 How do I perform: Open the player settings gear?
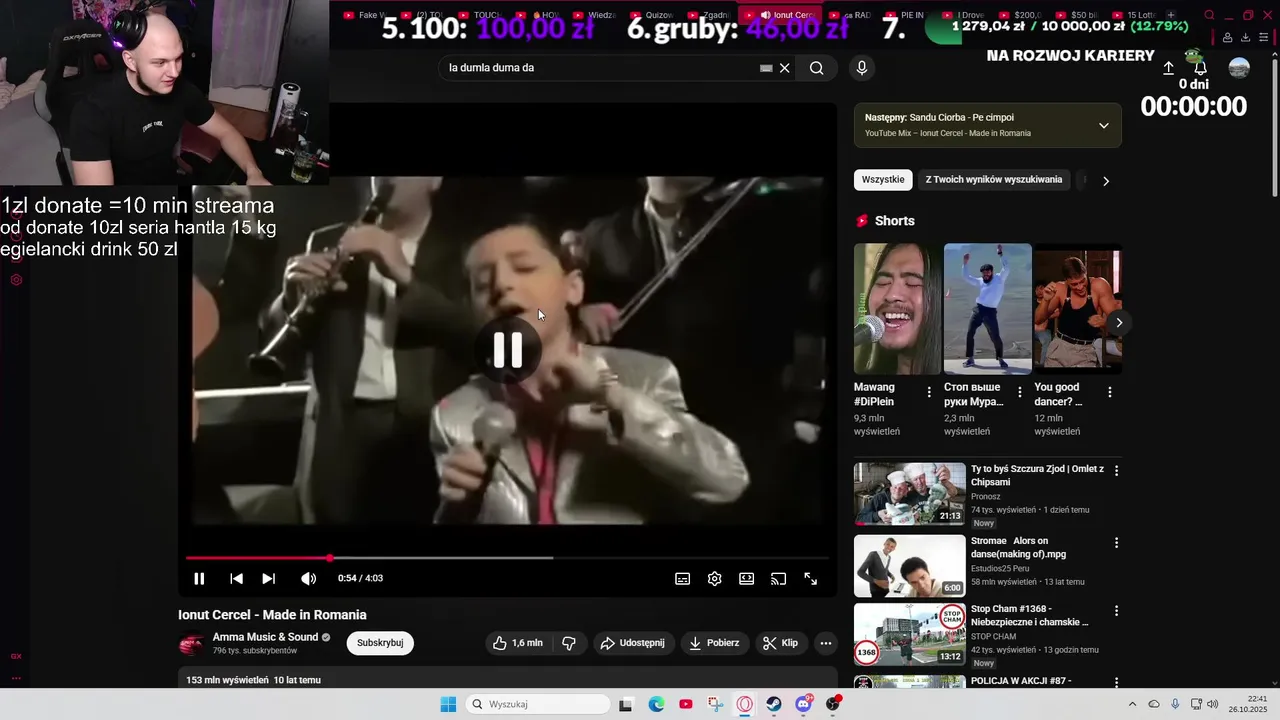tap(714, 578)
